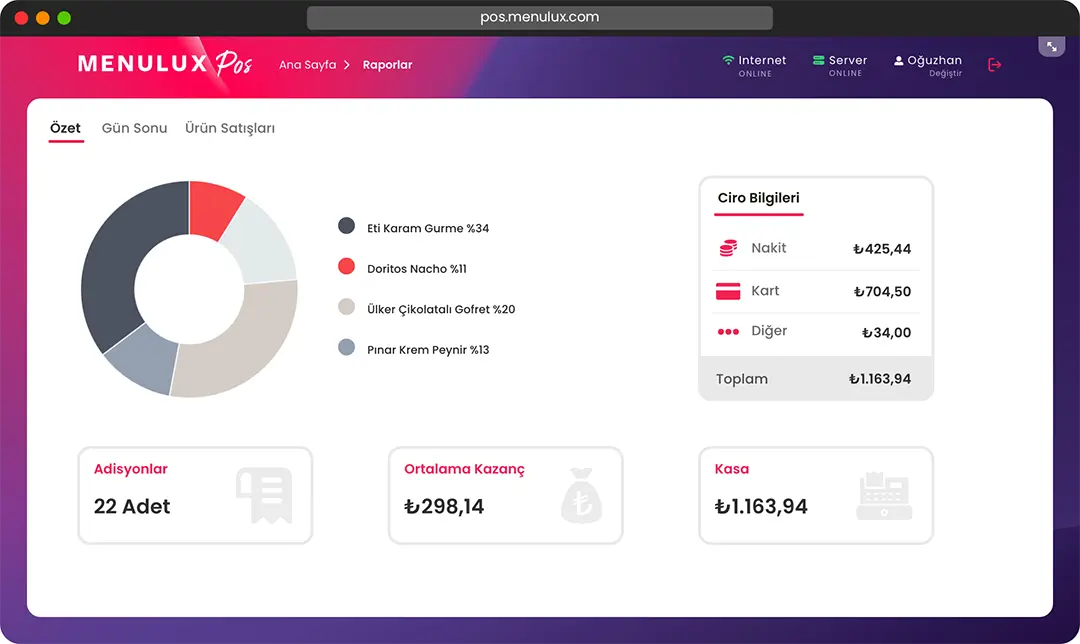The height and width of the screenshot is (644, 1080).
Task: Click the Raporlar breadcrumb
Action: point(387,65)
